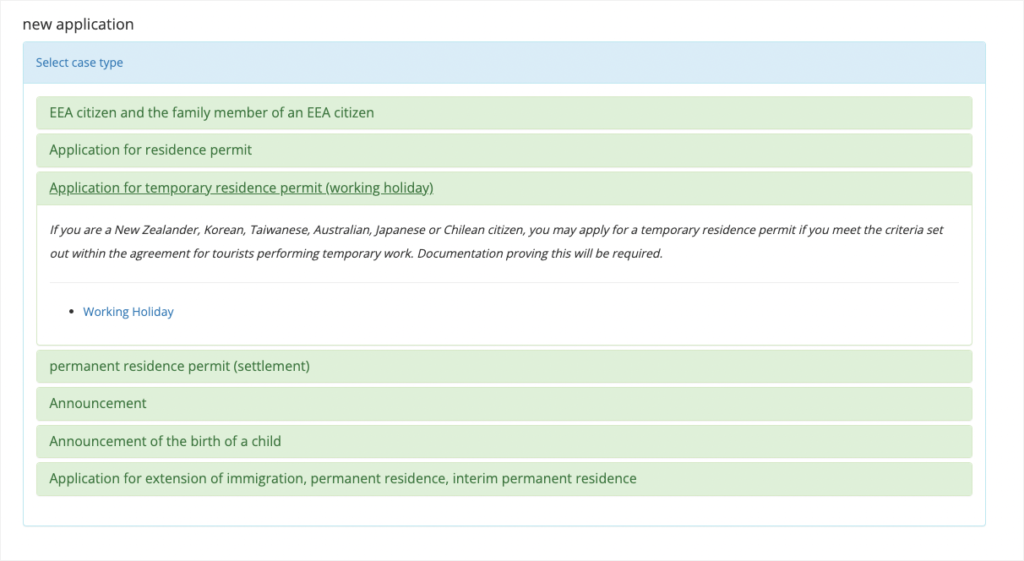Expand the Announcement section
Screen dimensions: 1024x561
[x=504, y=404]
